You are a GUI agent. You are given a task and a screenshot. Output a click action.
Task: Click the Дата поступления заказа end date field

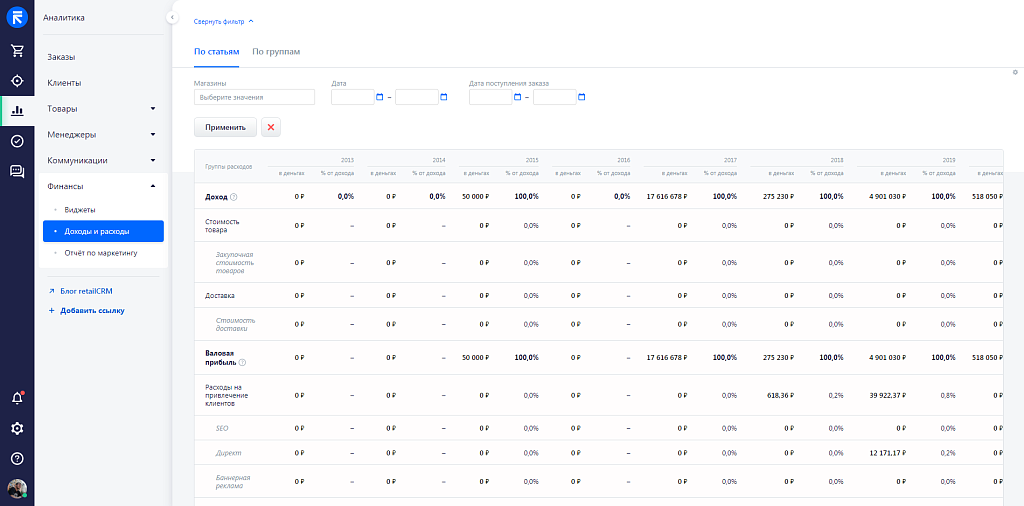[x=554, y=97]
